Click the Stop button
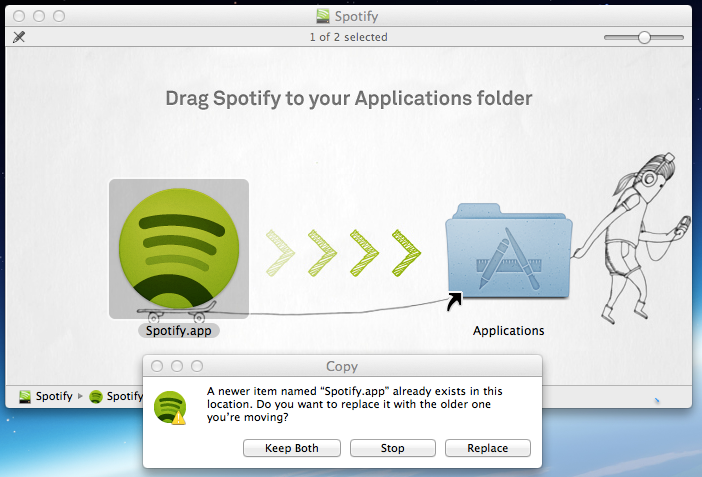The image size is (702, 477). (393, 448)
